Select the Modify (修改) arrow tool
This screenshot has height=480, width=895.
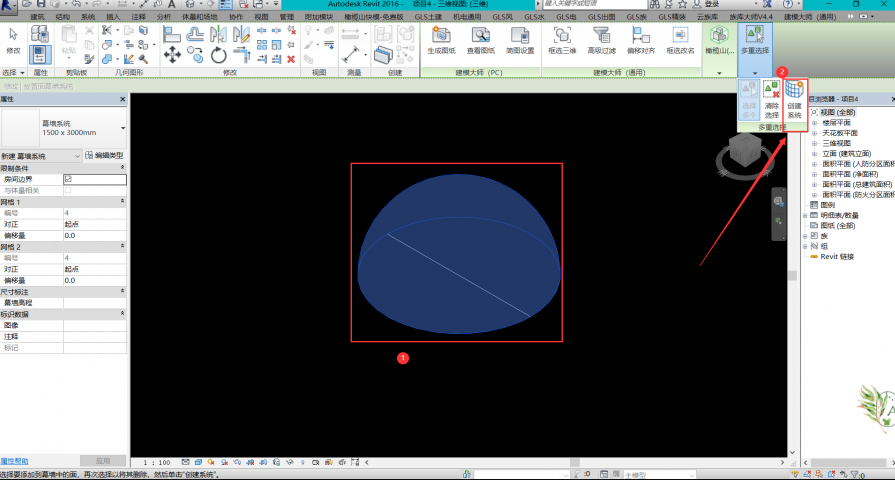pyautogui.click(x=13, y=41)
